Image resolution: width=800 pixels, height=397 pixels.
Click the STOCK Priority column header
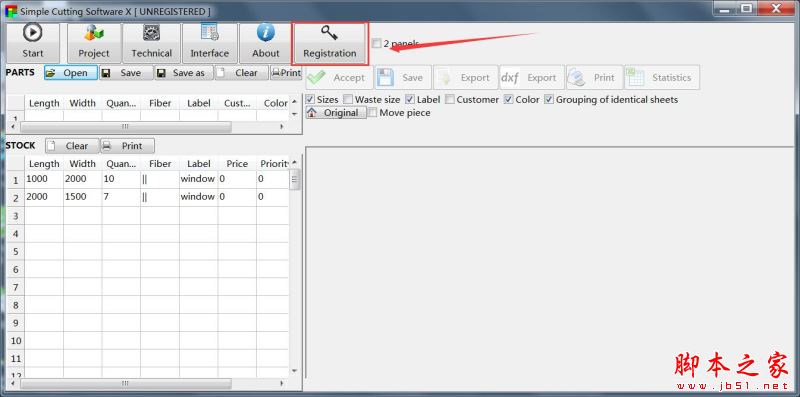coord(273,164)
